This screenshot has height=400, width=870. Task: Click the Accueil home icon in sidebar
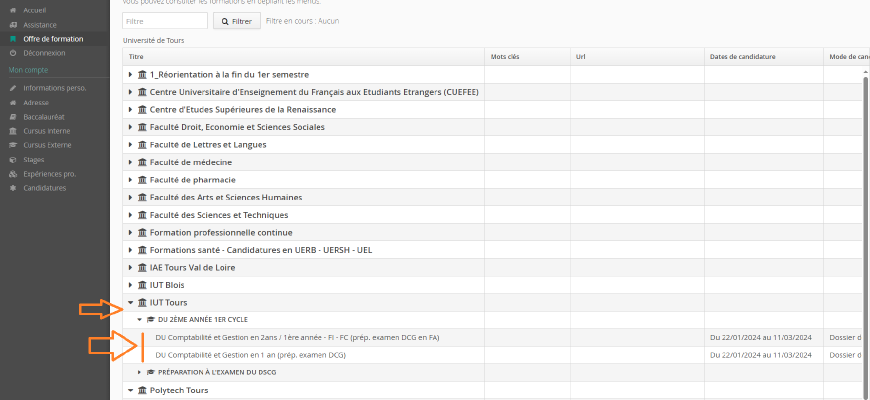click(x=13, y=11)
